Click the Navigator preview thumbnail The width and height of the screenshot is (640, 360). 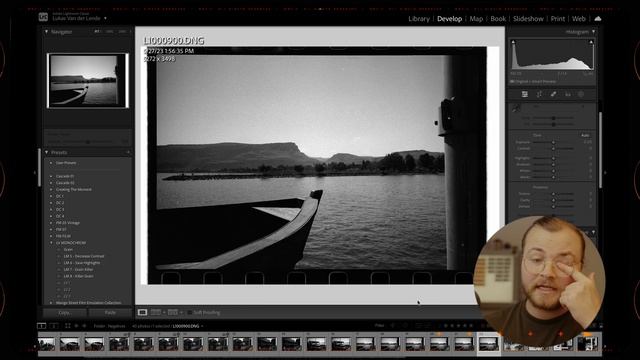(x=88, y=81)
